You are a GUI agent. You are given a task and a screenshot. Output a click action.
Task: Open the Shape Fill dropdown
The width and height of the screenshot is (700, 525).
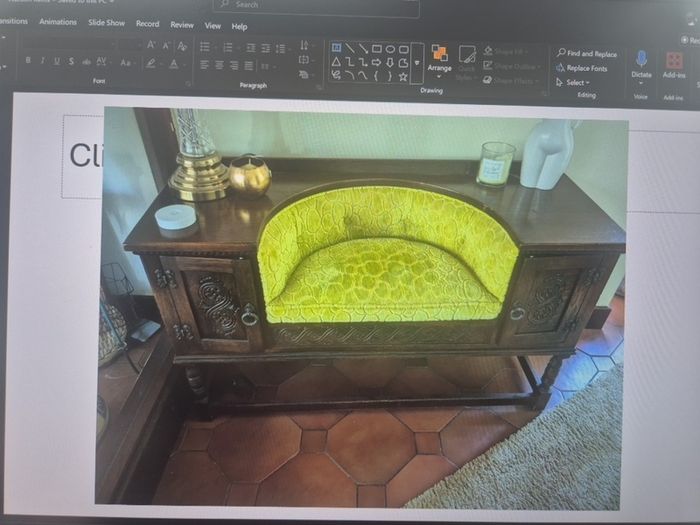507,52
